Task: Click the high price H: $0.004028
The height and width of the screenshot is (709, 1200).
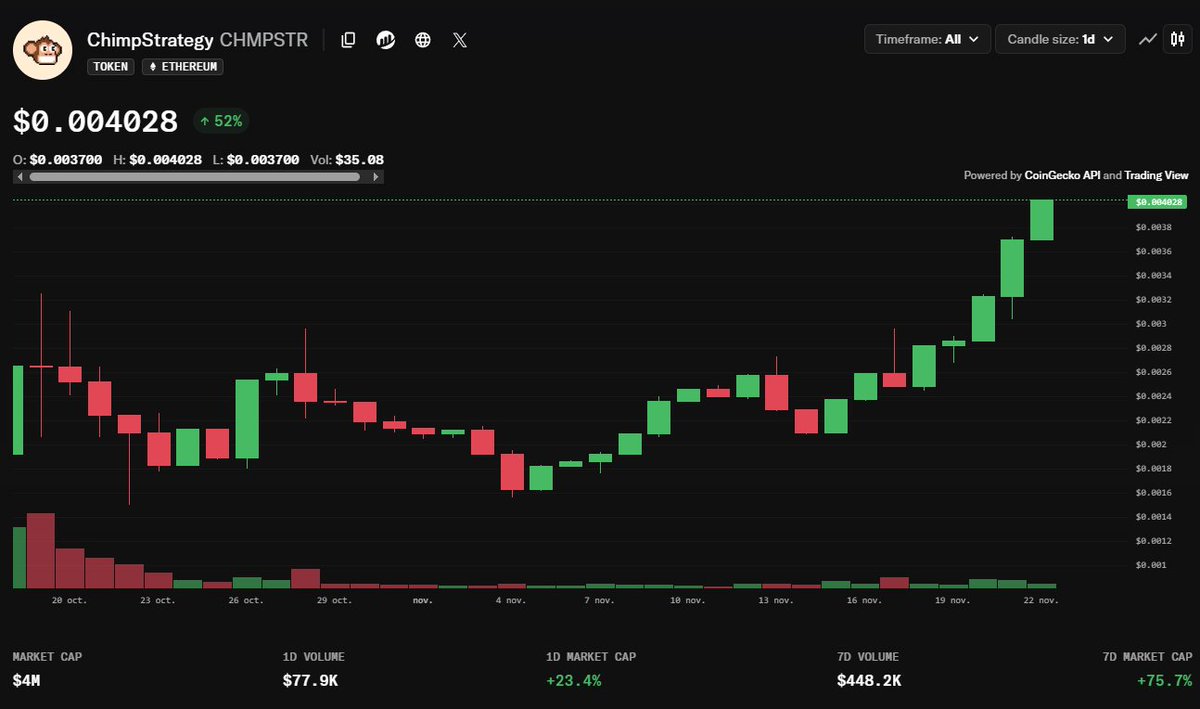Action: click(x=157, y=159)
